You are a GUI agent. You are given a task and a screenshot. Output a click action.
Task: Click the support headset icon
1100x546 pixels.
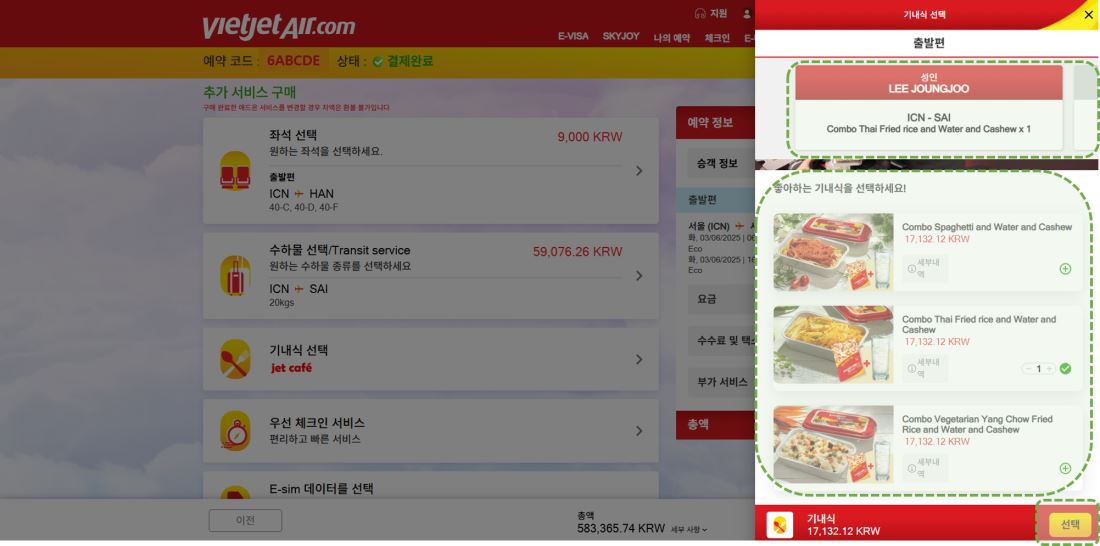coord(699,13)
